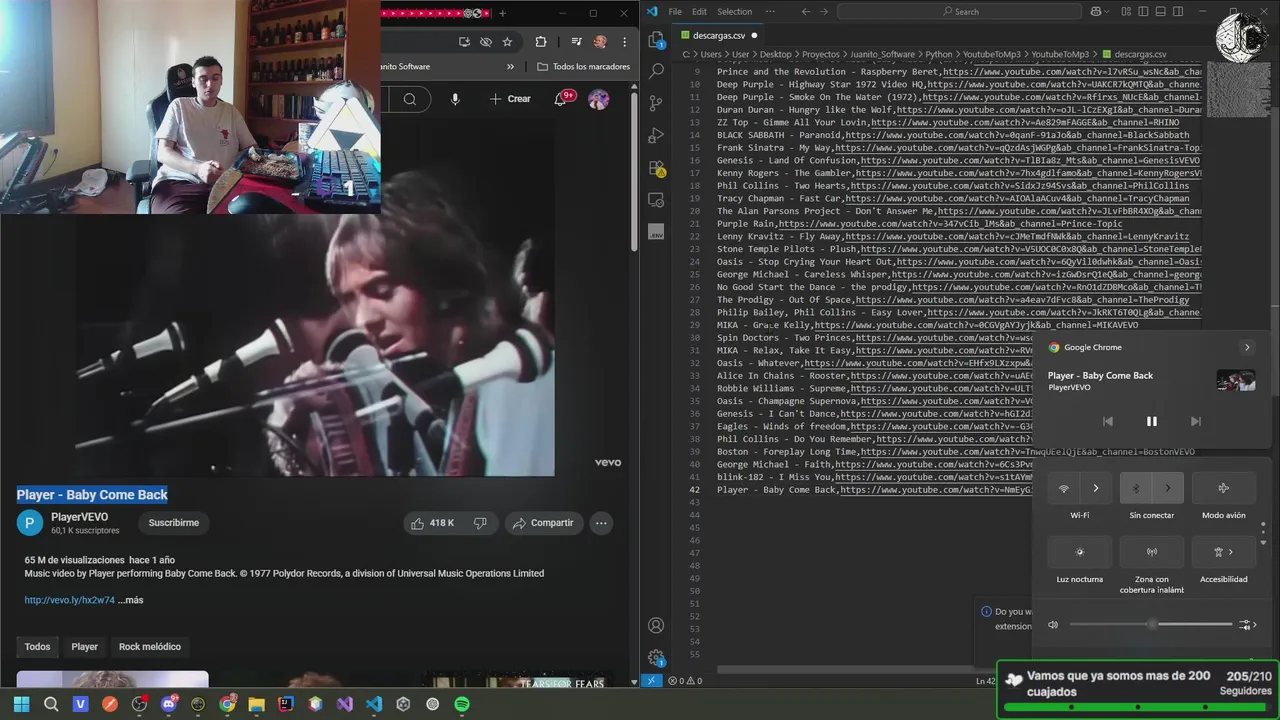Adjust the system volume slider
The width and height of the screenshot is (1280, 720).
click(1151, 625)
